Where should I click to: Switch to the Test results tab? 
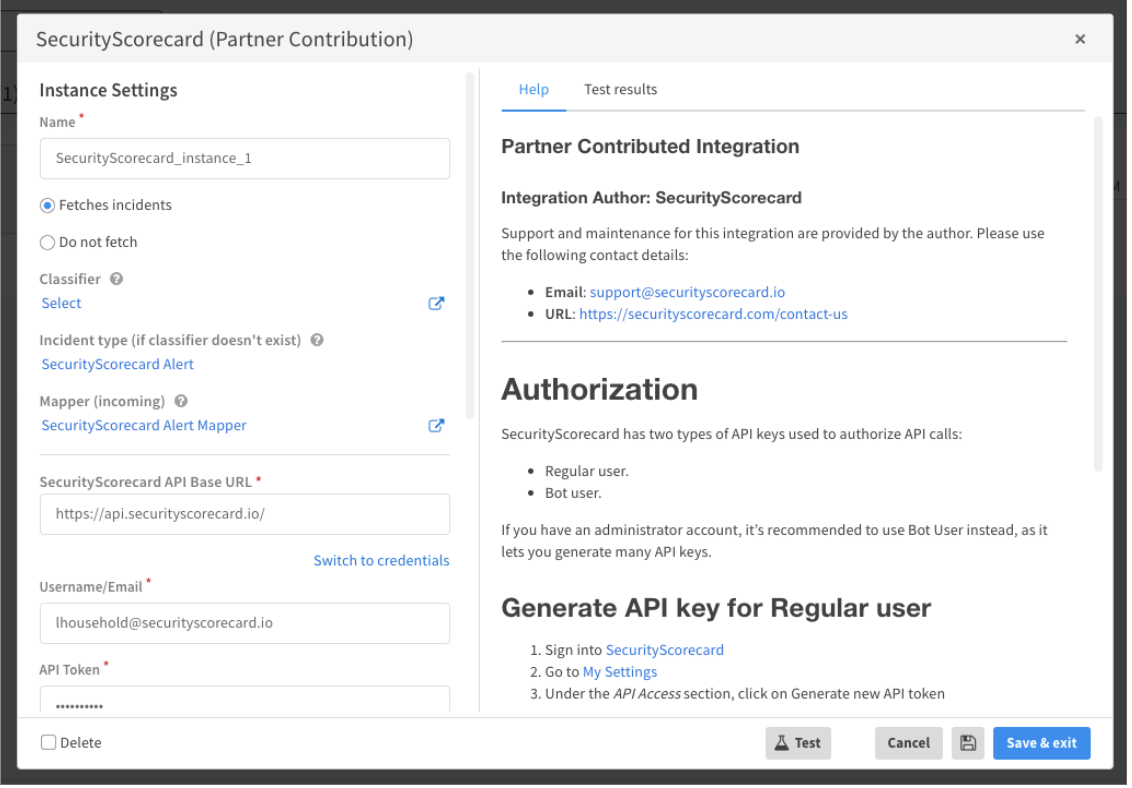(x=623, y=89)
